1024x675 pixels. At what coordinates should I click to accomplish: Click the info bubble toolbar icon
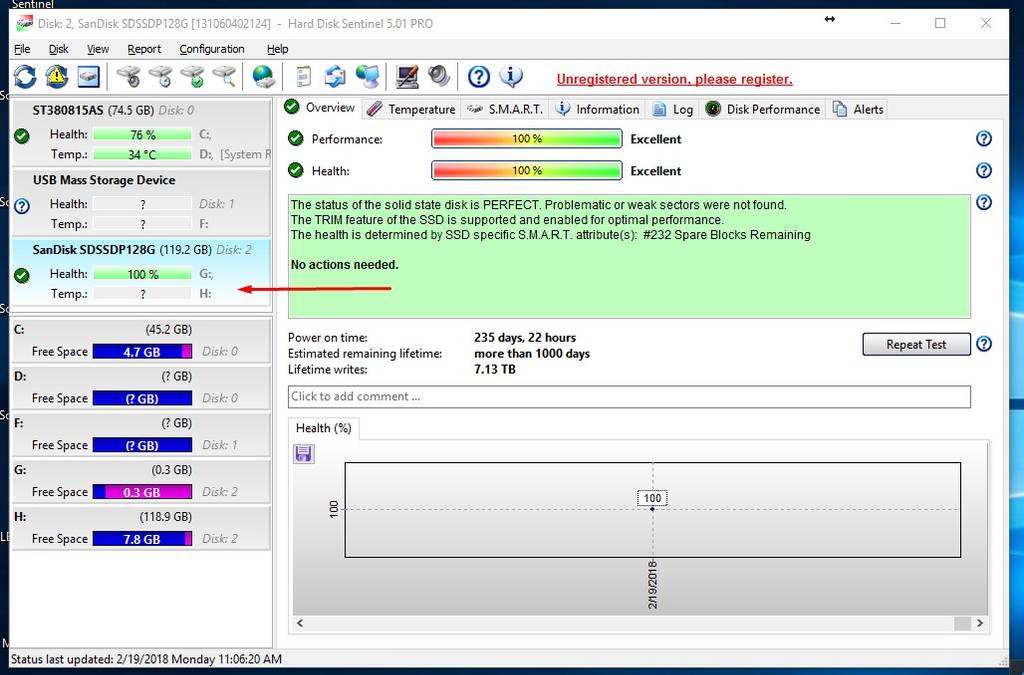(x=511, y=77)
